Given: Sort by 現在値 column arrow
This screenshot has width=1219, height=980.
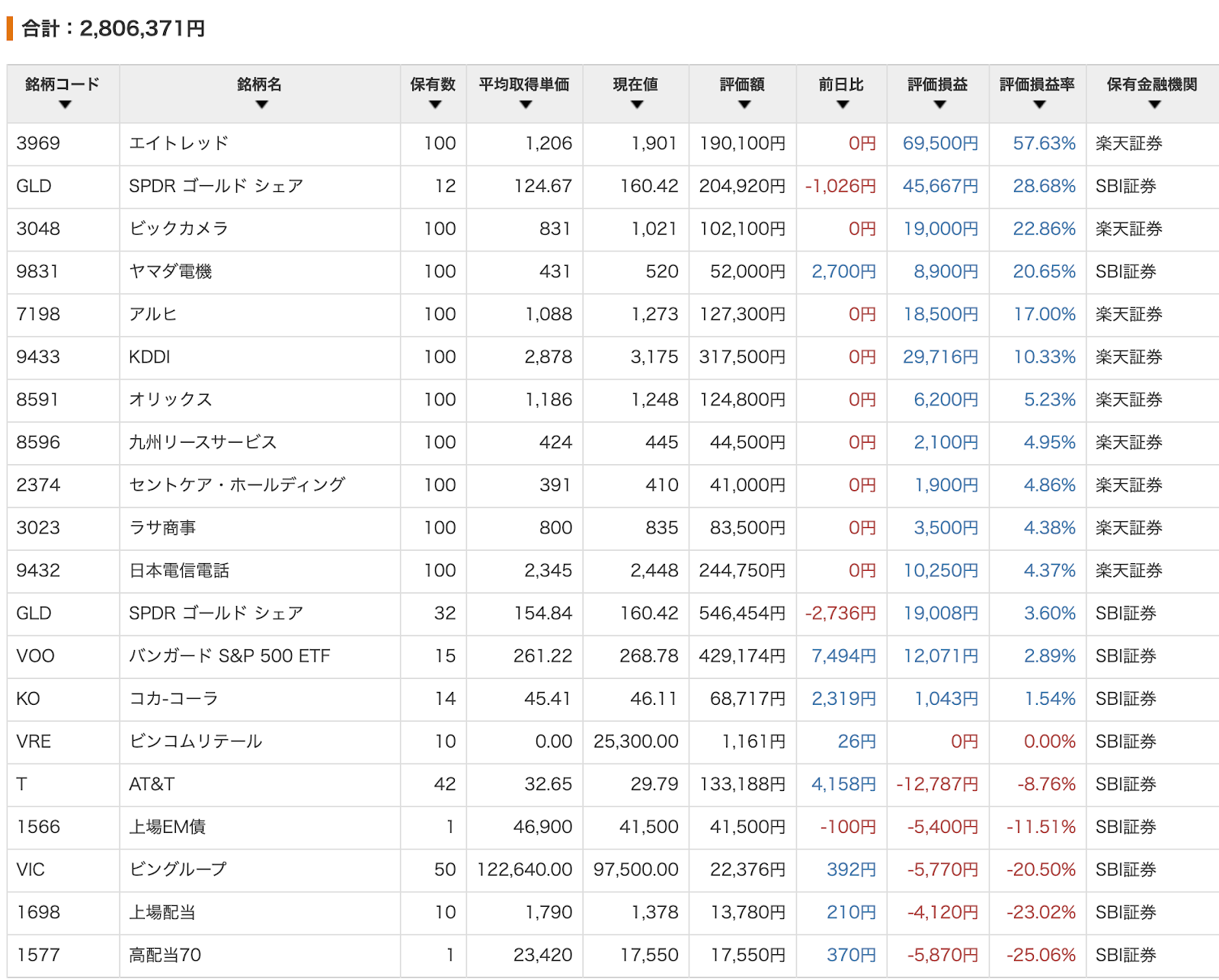Looking at the screenshot, I should pyautogui.click(x=637, y=104).
